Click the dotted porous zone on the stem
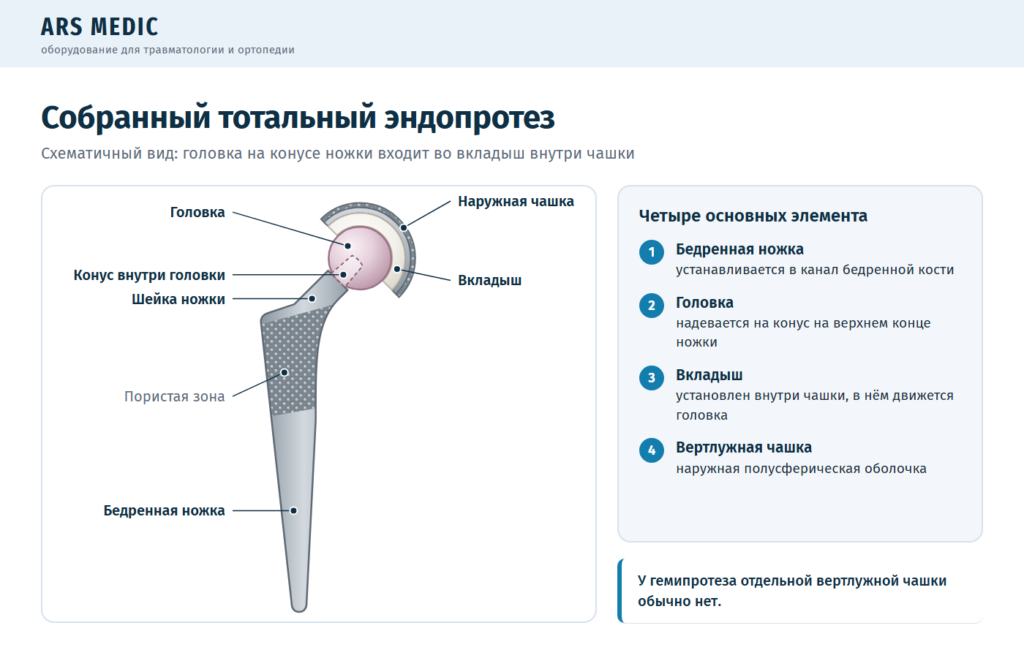The image size is (1024, 658). tap(292, 362)
